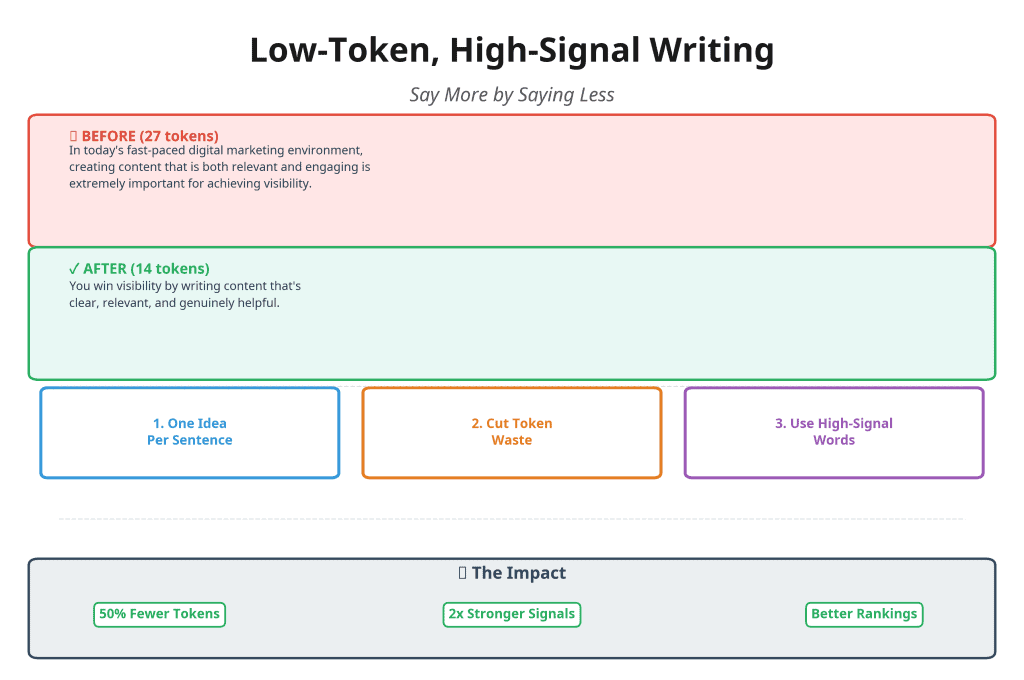Click the "BEFORE (27 tokens)" heading
Viewport: 1024px width, 680px height.
coord(150,136)
